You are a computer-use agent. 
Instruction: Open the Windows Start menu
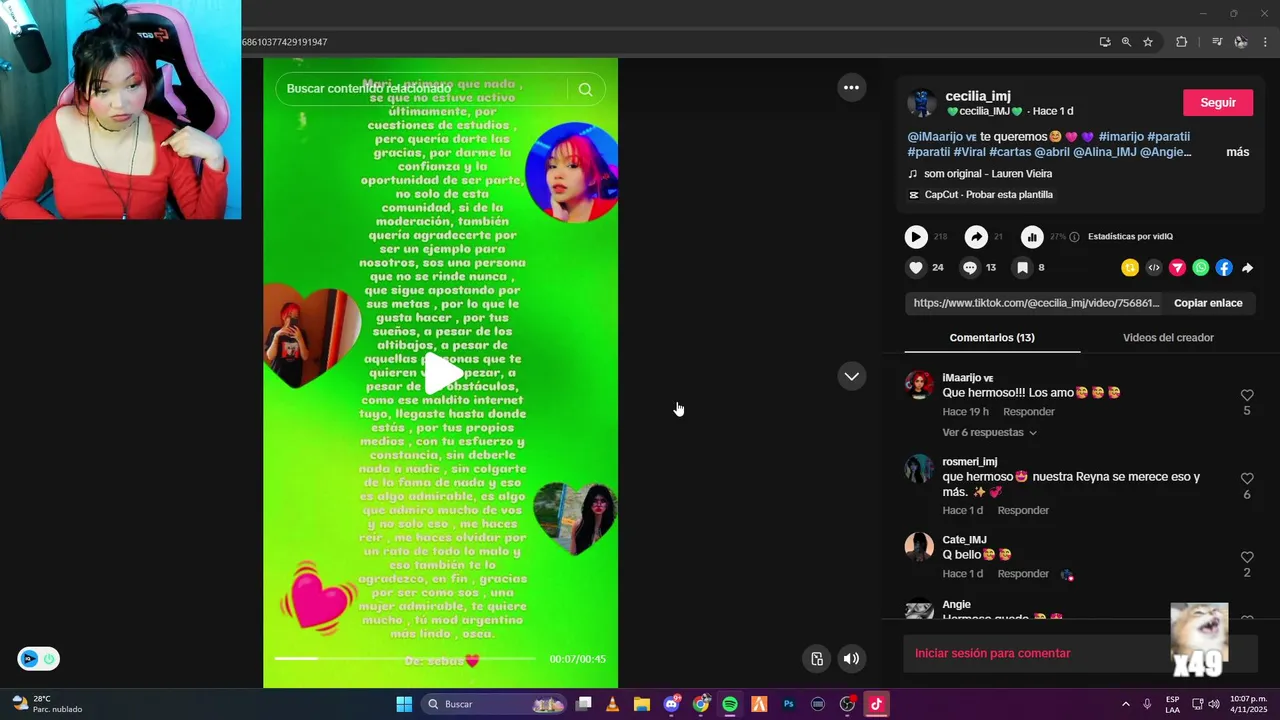point(404,704)
